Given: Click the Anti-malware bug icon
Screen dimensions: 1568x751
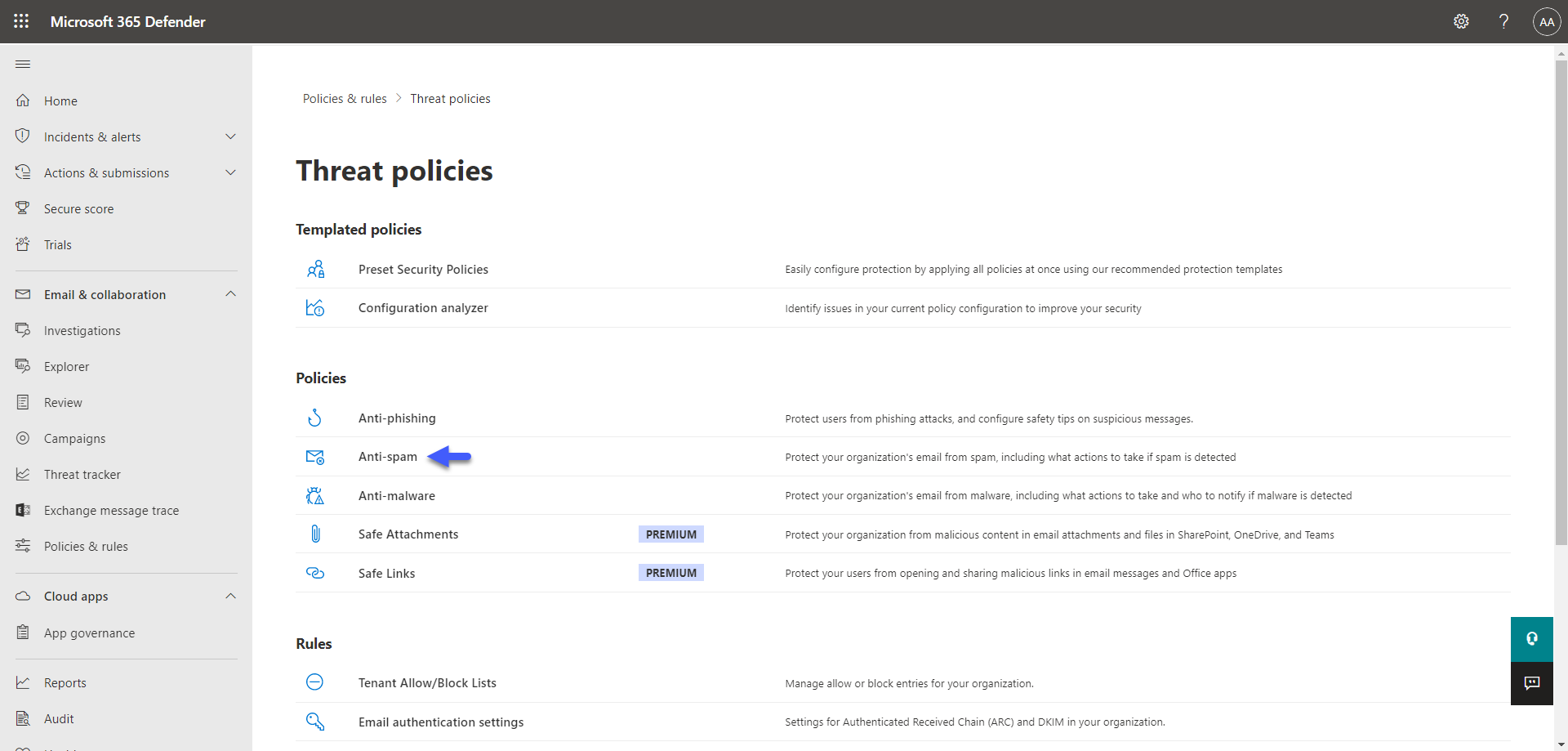Looking at the screenshot, I should (315, 496).
